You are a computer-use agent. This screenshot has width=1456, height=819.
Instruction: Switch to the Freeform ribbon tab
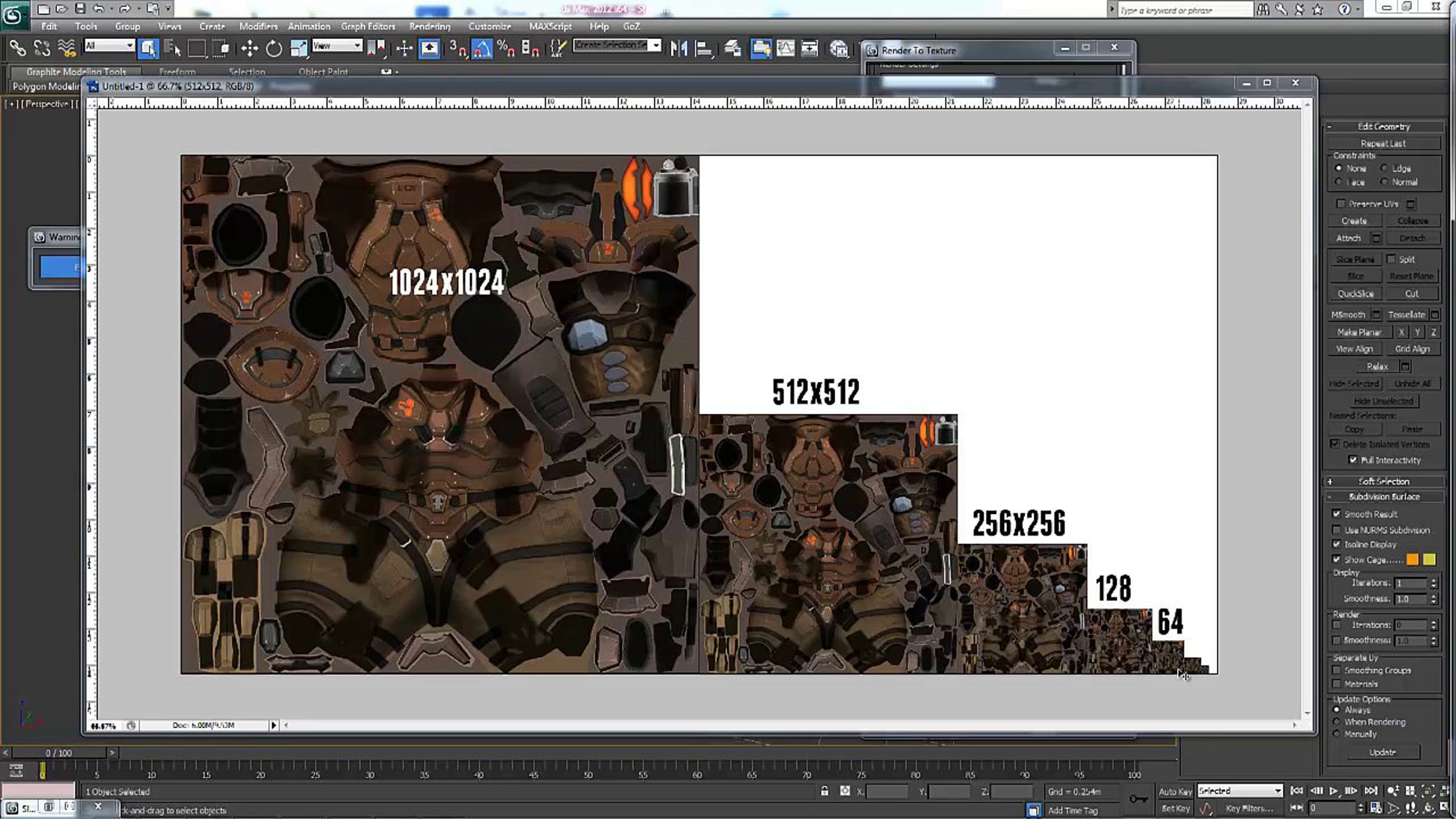(177, 72)
